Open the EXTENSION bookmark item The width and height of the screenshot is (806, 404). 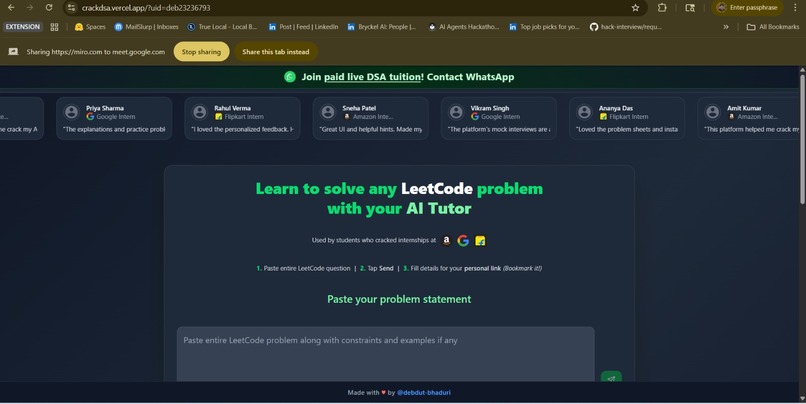[x=23, y=27]
